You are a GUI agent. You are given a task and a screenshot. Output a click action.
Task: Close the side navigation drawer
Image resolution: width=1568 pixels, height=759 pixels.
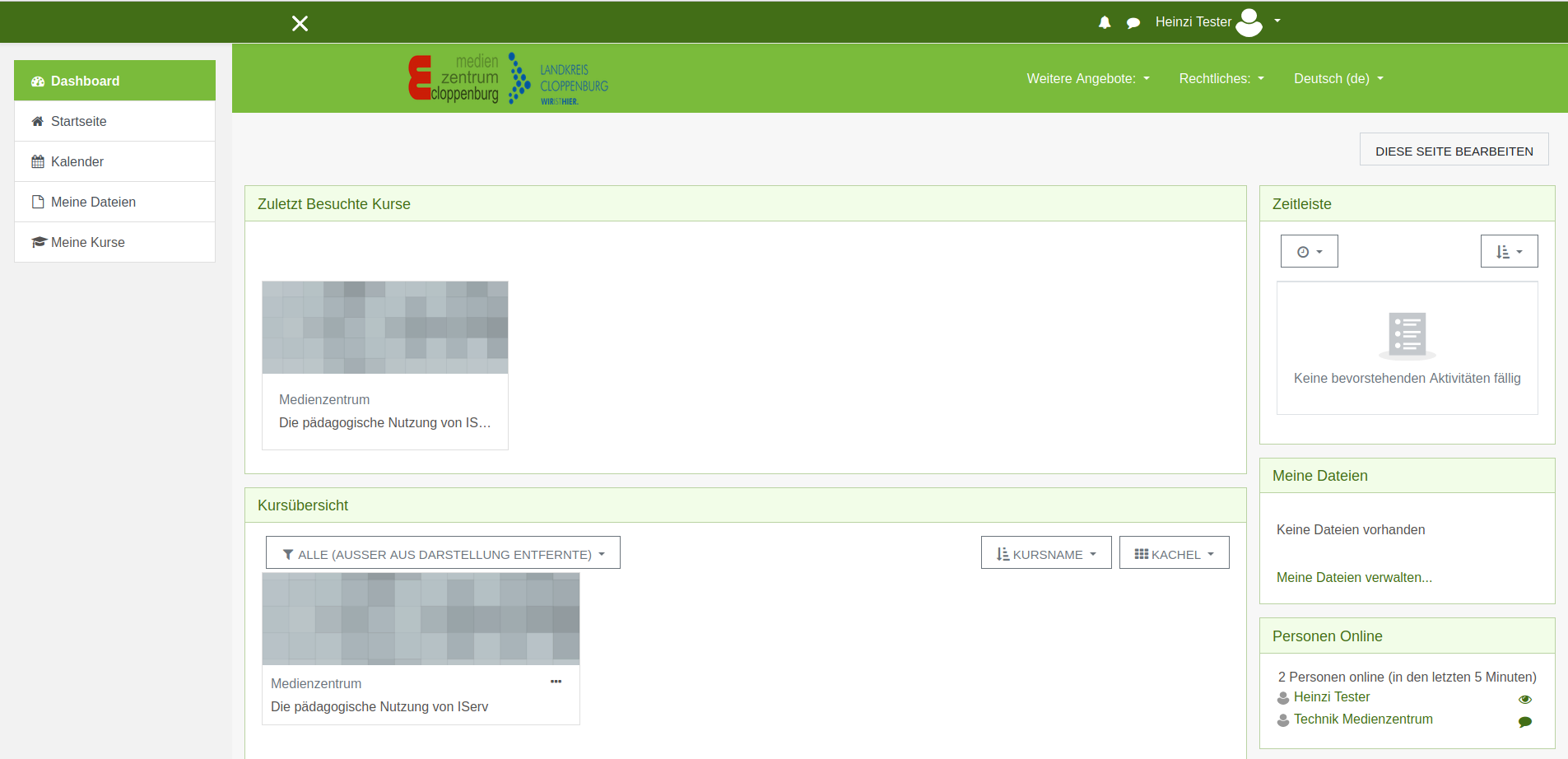click(300, 23)
